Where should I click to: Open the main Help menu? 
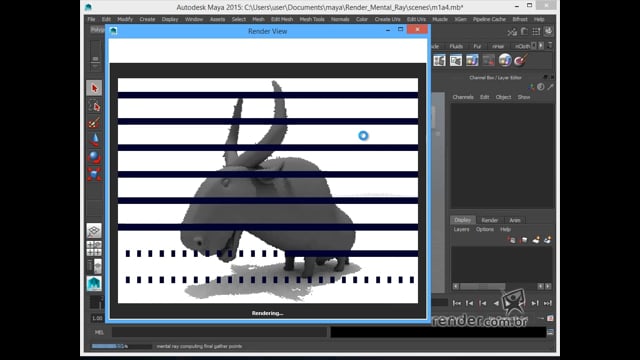539,19
